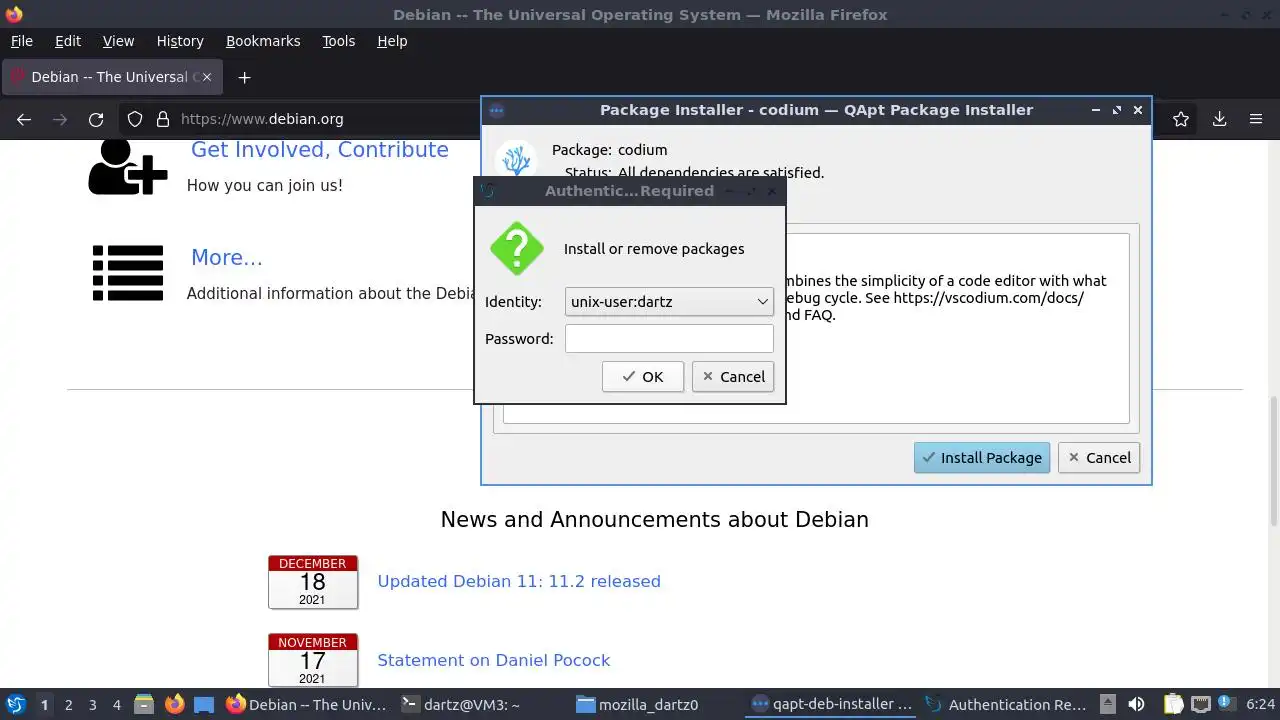Open the LXQt application menu in taskbar
The width and height of the screenshot is (1280, 720).
point(16,704)
